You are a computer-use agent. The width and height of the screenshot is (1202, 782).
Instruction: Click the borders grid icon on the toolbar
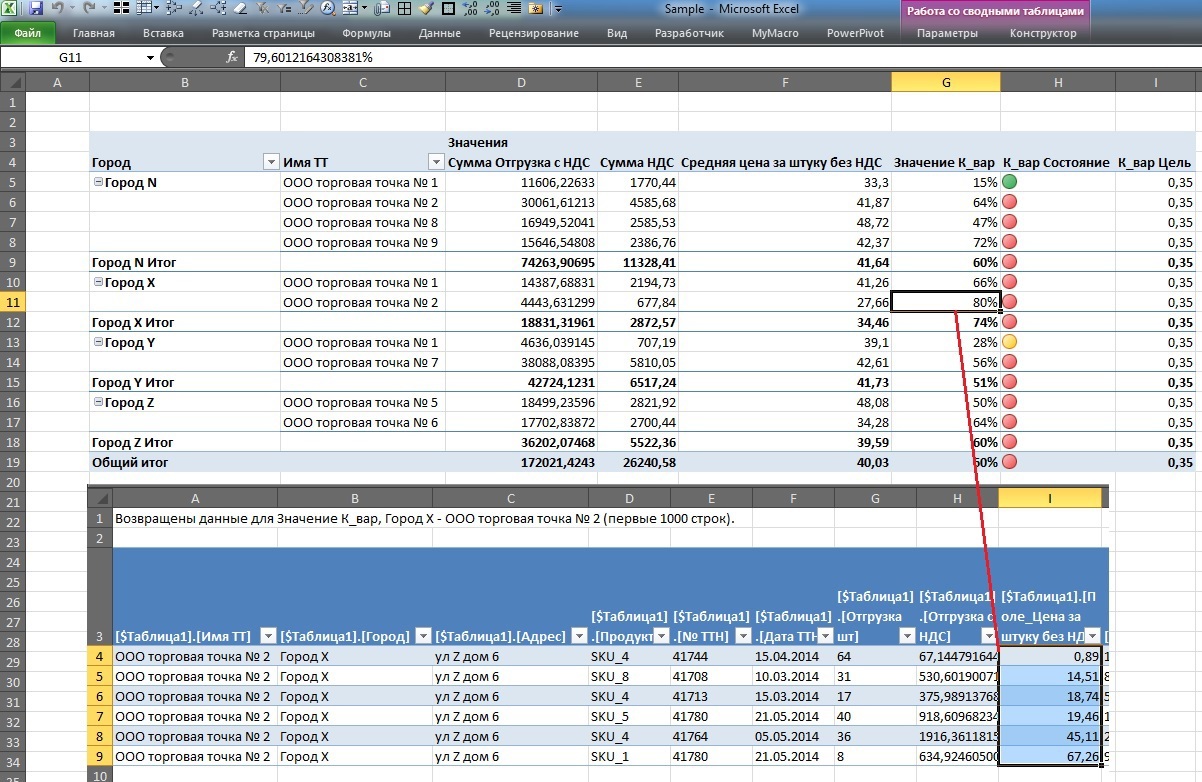pyautogui.click(x=406, y=9)
